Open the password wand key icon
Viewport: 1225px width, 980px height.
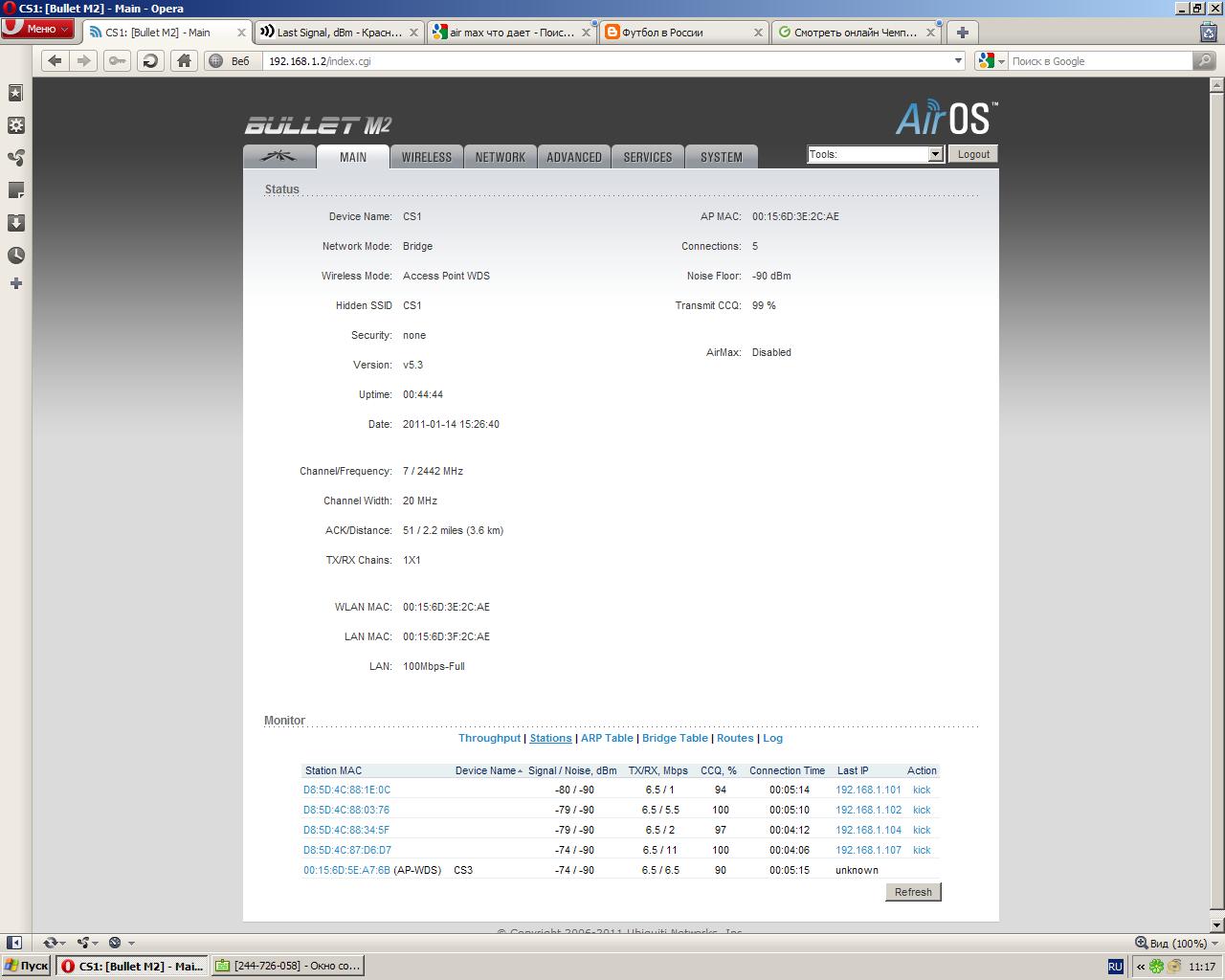117,60
